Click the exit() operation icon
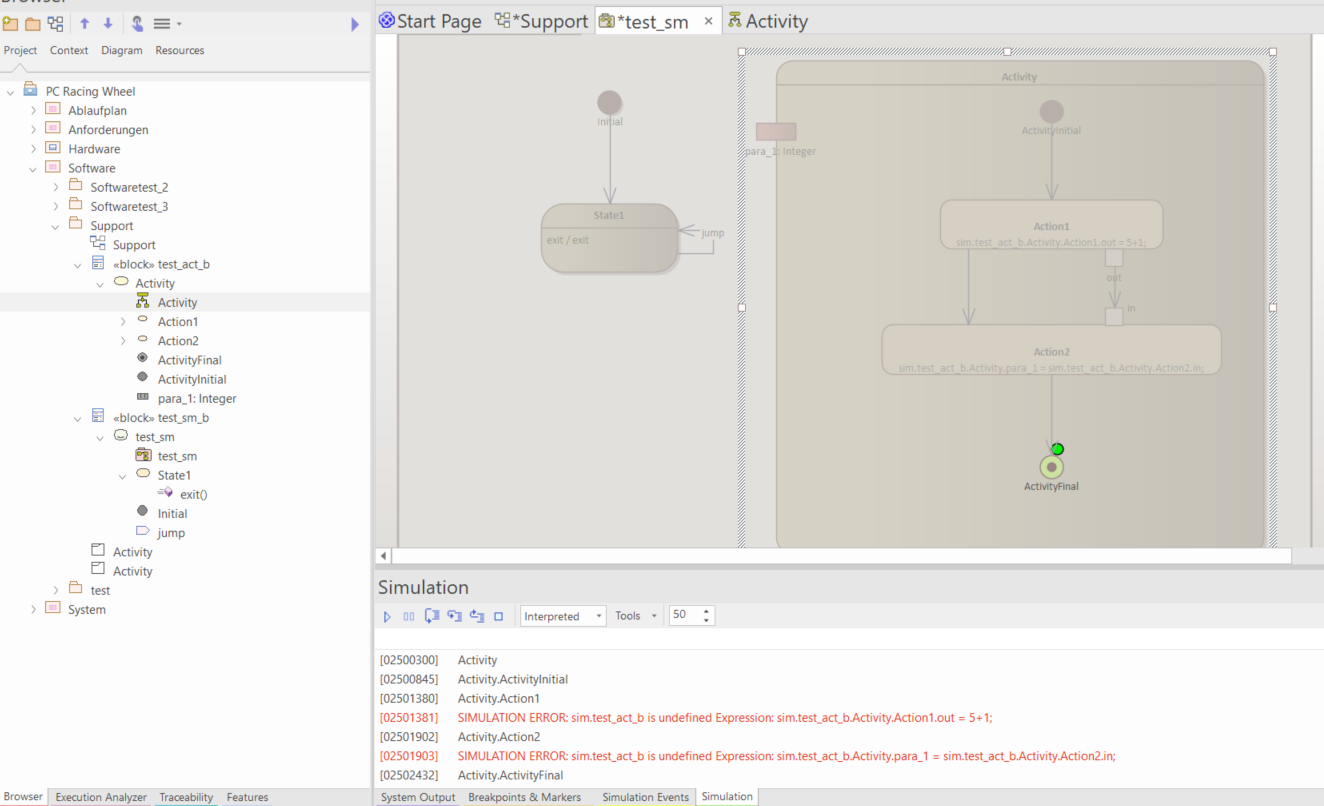The height and width of the screenshot is (806, 1324). click(165, 494)
